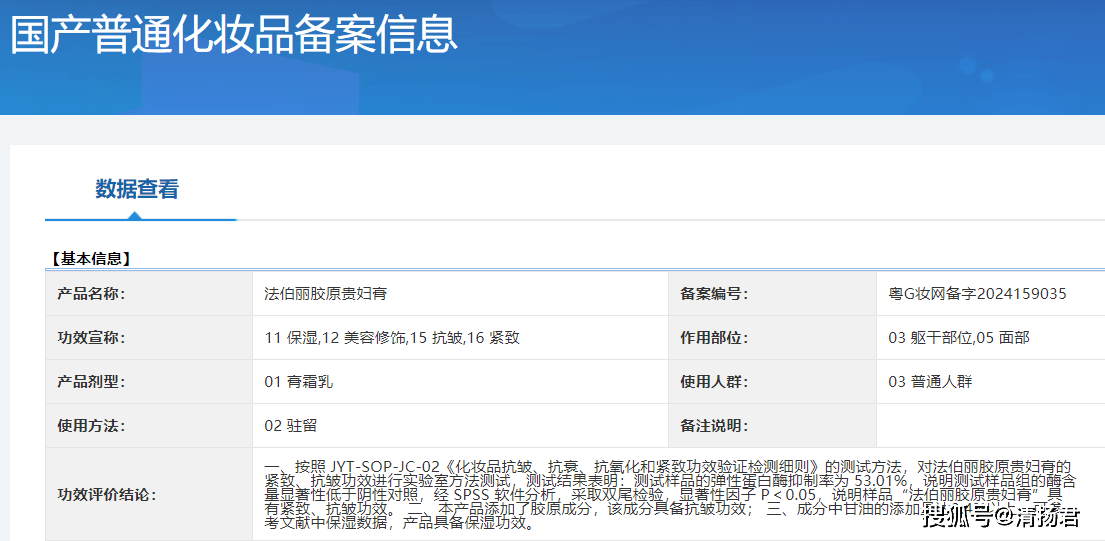The height and width of the screenshot is (541, 1105).
Task: Select the 03 普通人群 value
Action: click(x=930, y=382)
